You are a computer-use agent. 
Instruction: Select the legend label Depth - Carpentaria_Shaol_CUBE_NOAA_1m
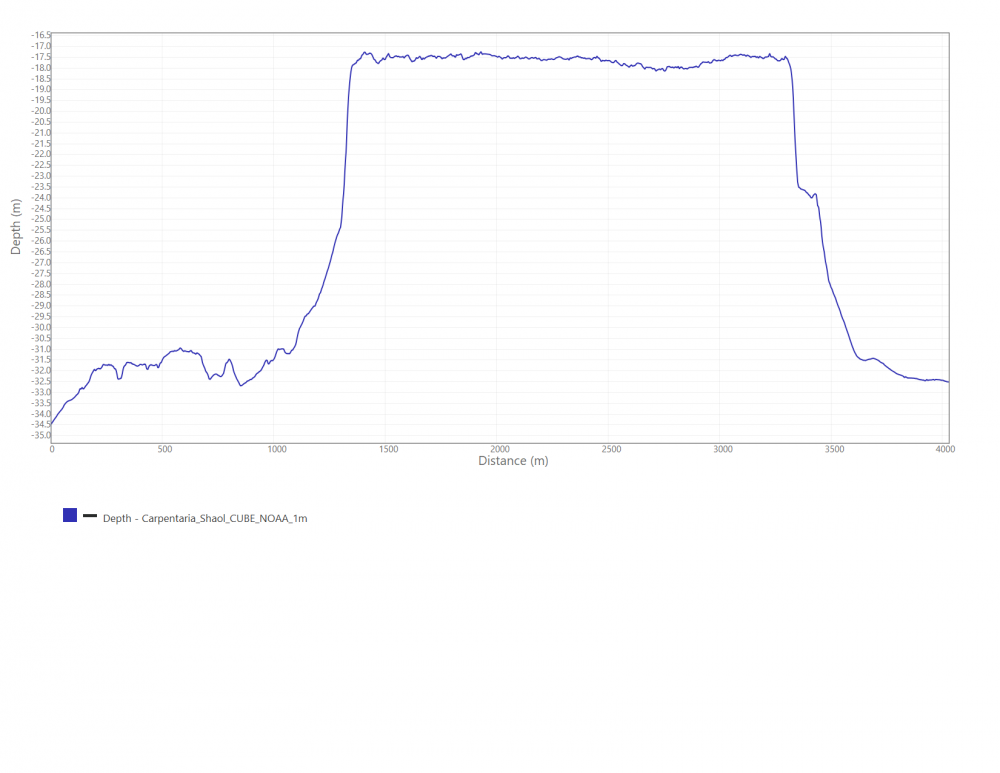coord(205,519)
